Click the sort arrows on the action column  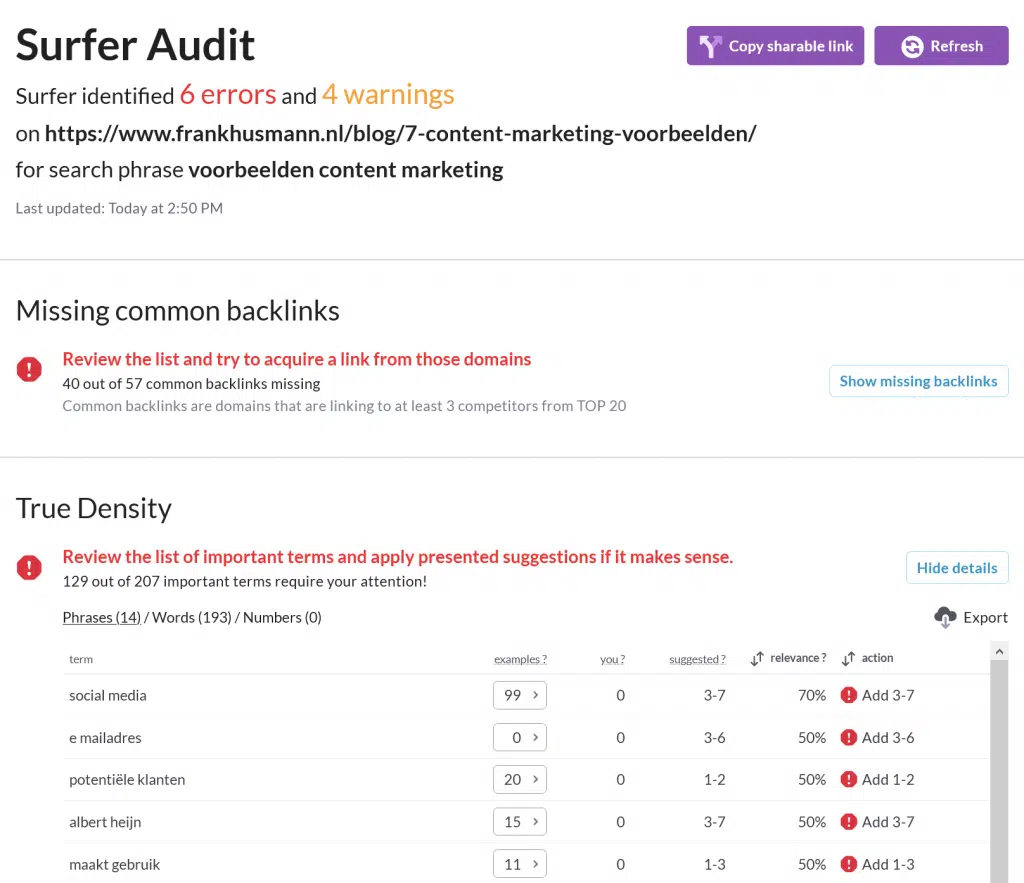[847, 658]
